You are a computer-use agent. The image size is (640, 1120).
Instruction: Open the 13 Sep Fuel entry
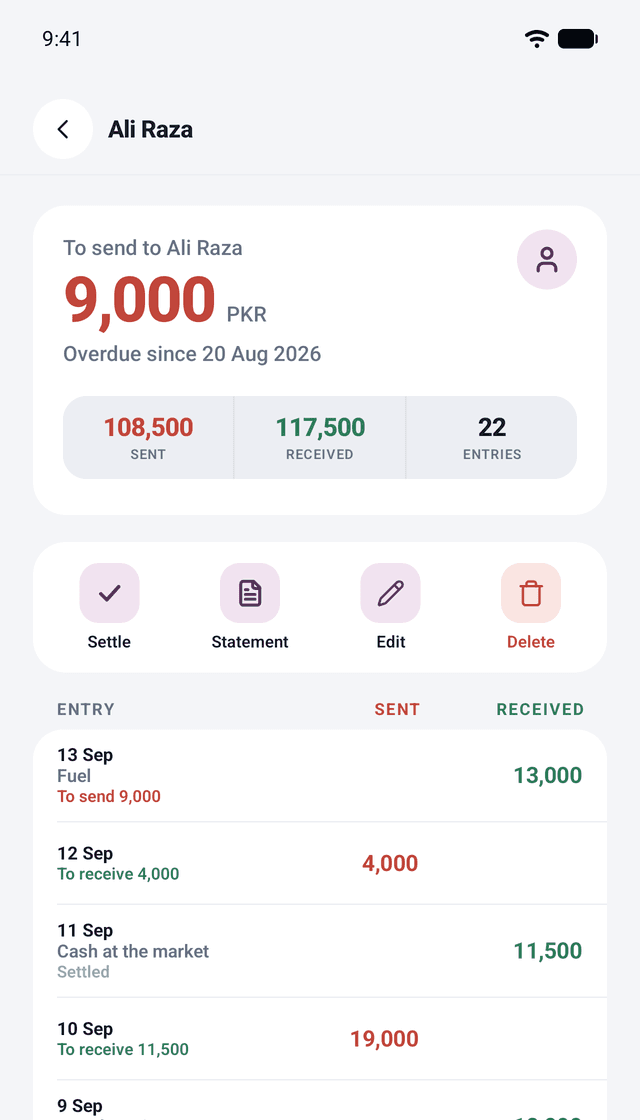320,776
